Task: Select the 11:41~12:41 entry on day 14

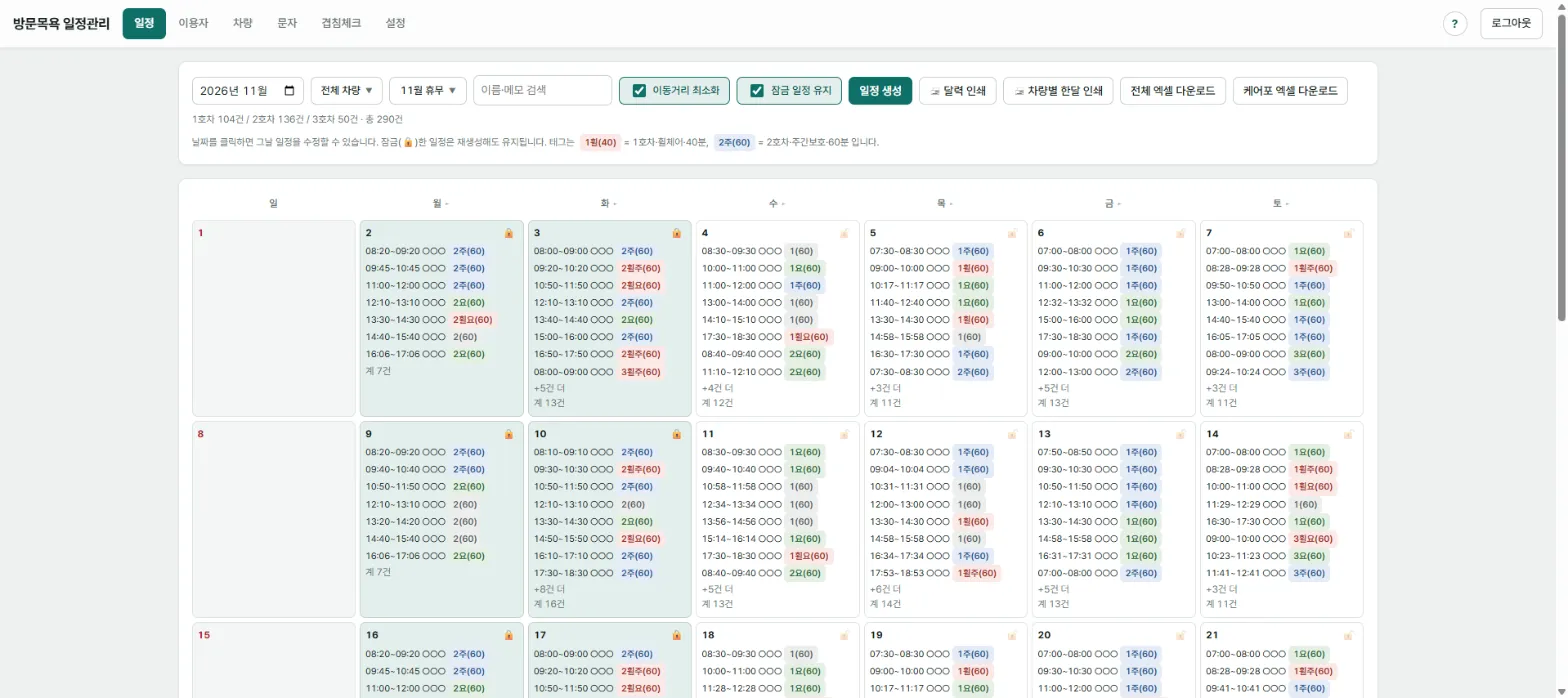Action: (1268, 573)
